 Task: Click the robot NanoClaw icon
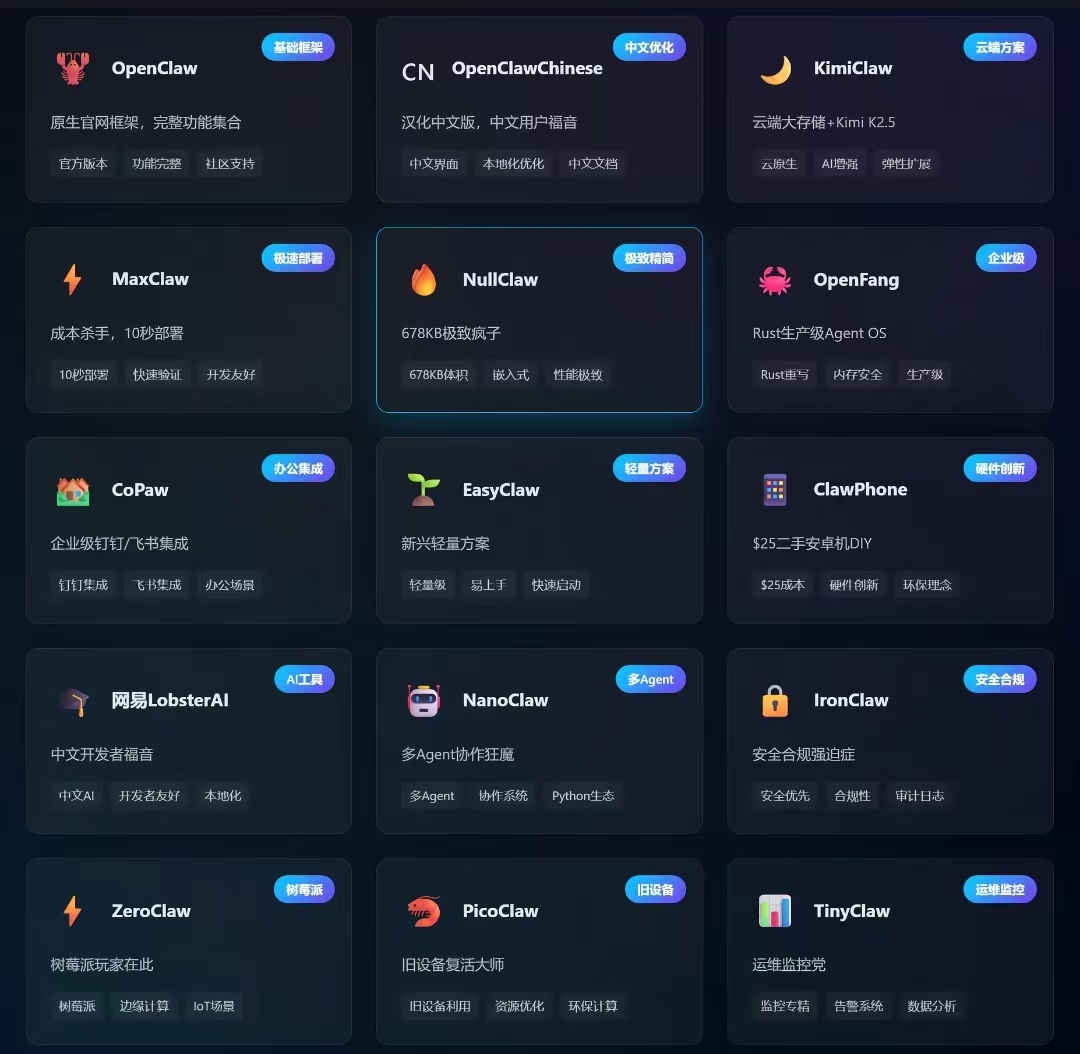point(424,701)
